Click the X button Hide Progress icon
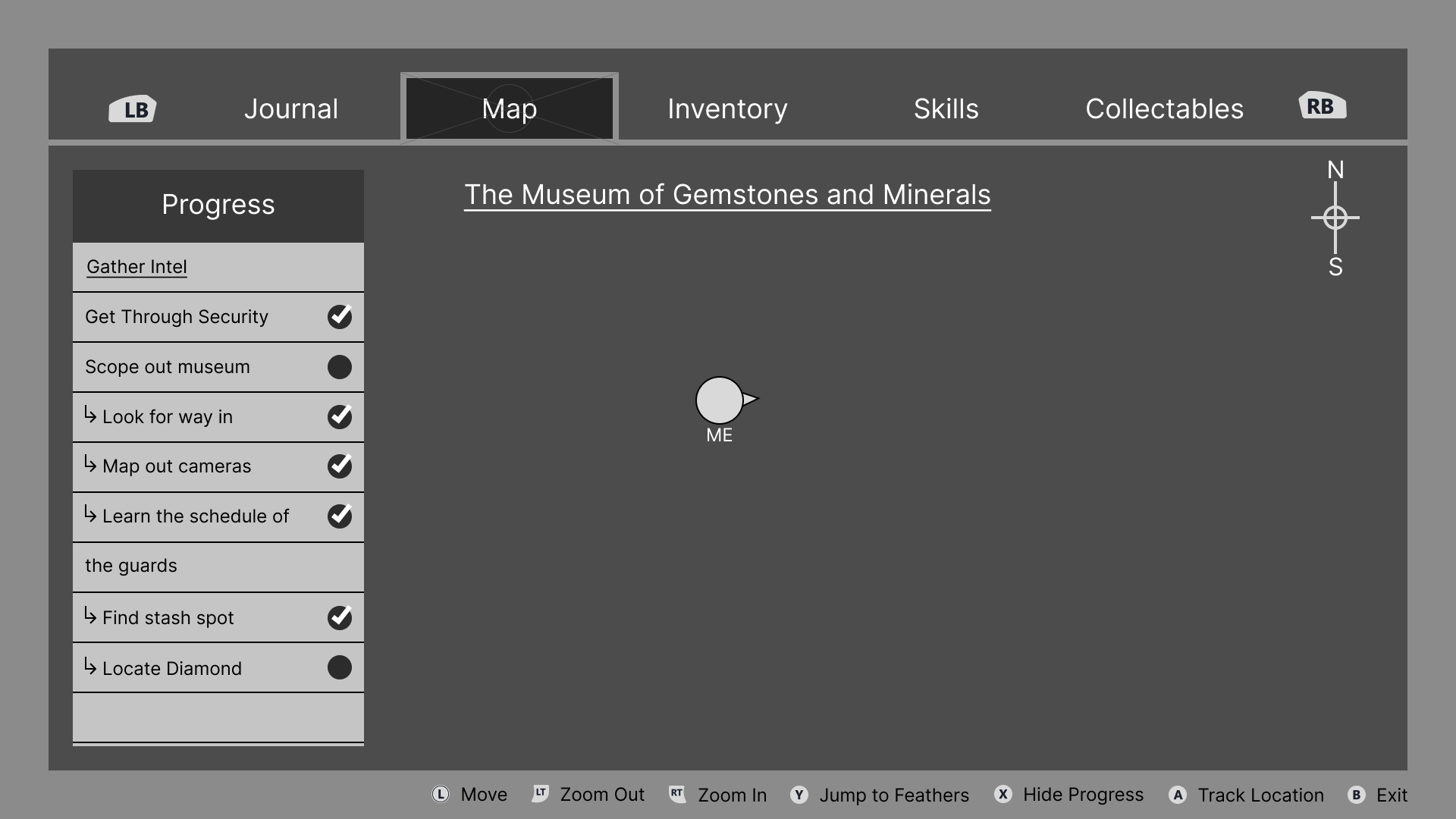This screenshot has width=1456, height=819. point(1003,794)
